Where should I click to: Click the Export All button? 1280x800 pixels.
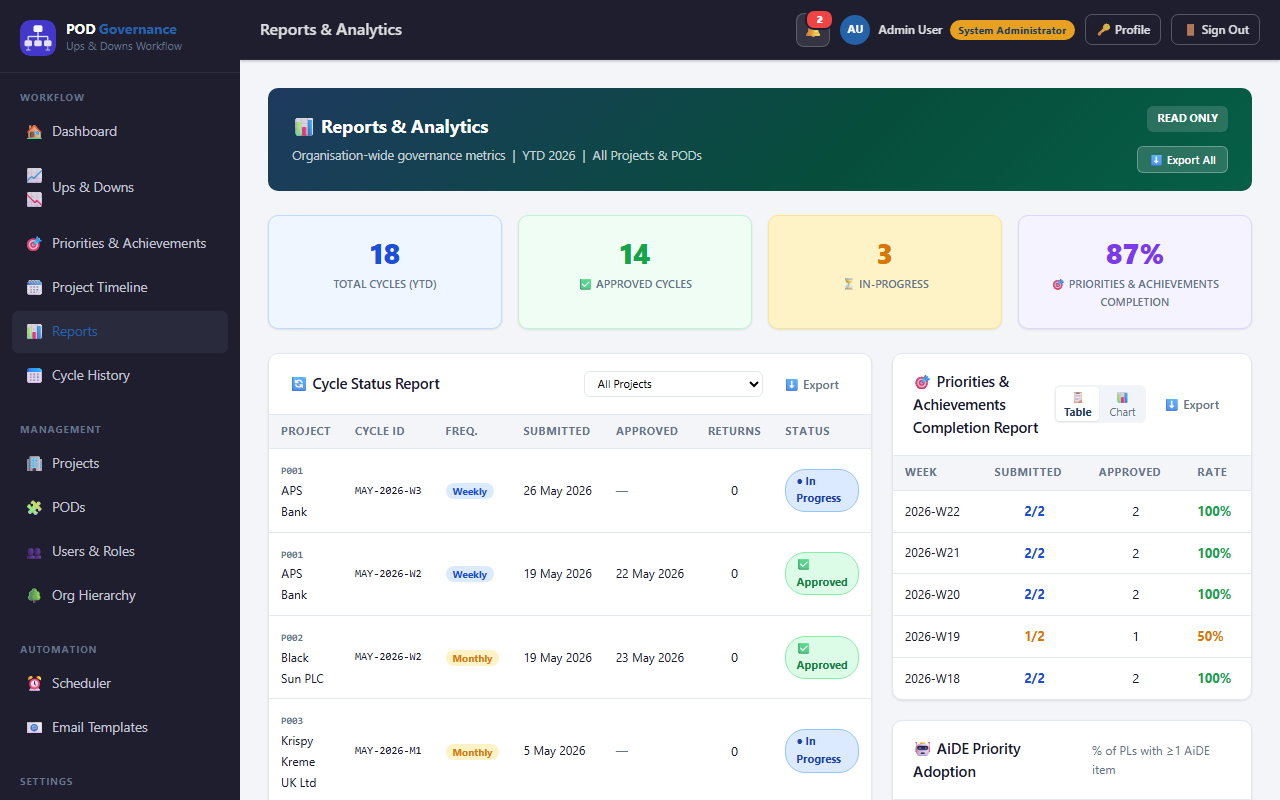pos(1182,160)
